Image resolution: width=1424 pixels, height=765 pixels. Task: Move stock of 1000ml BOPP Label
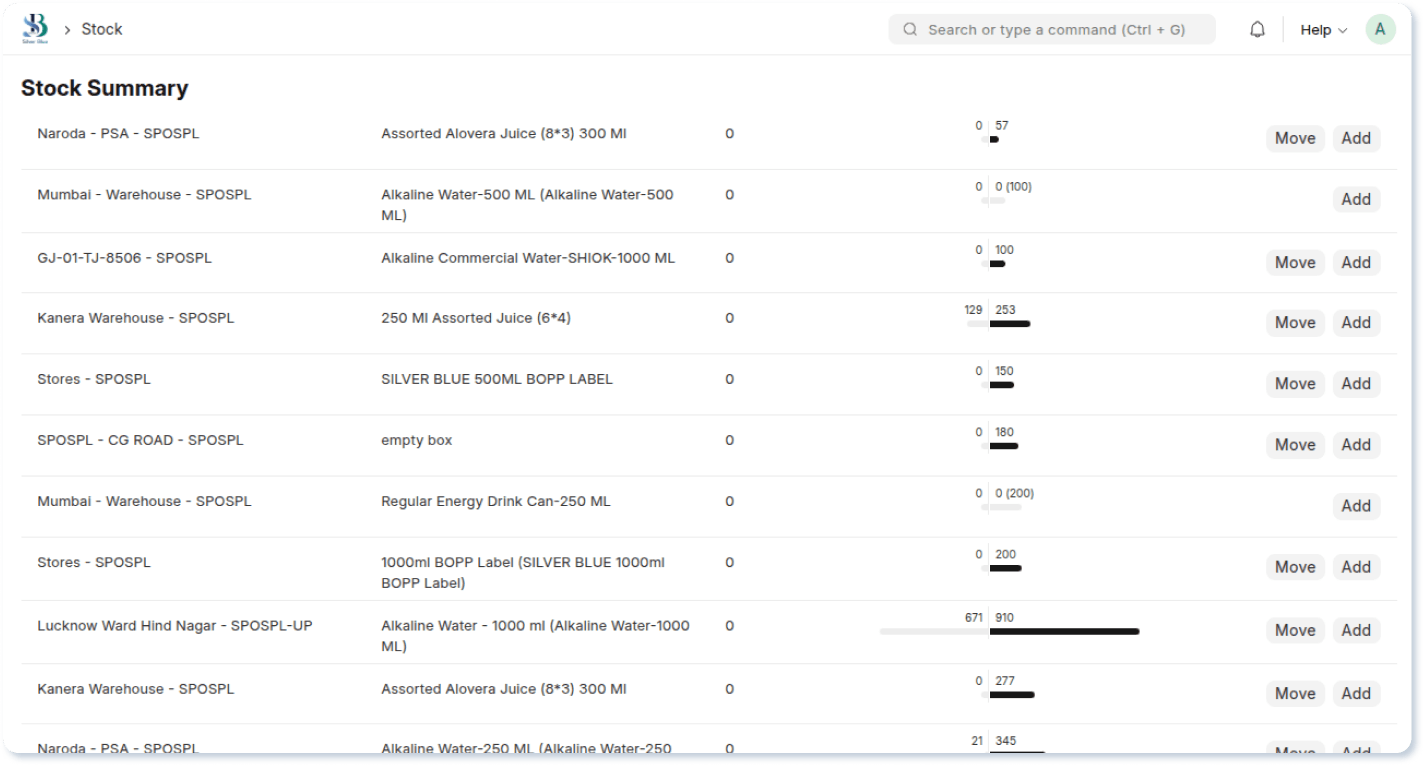click(x=1294, y=567)
